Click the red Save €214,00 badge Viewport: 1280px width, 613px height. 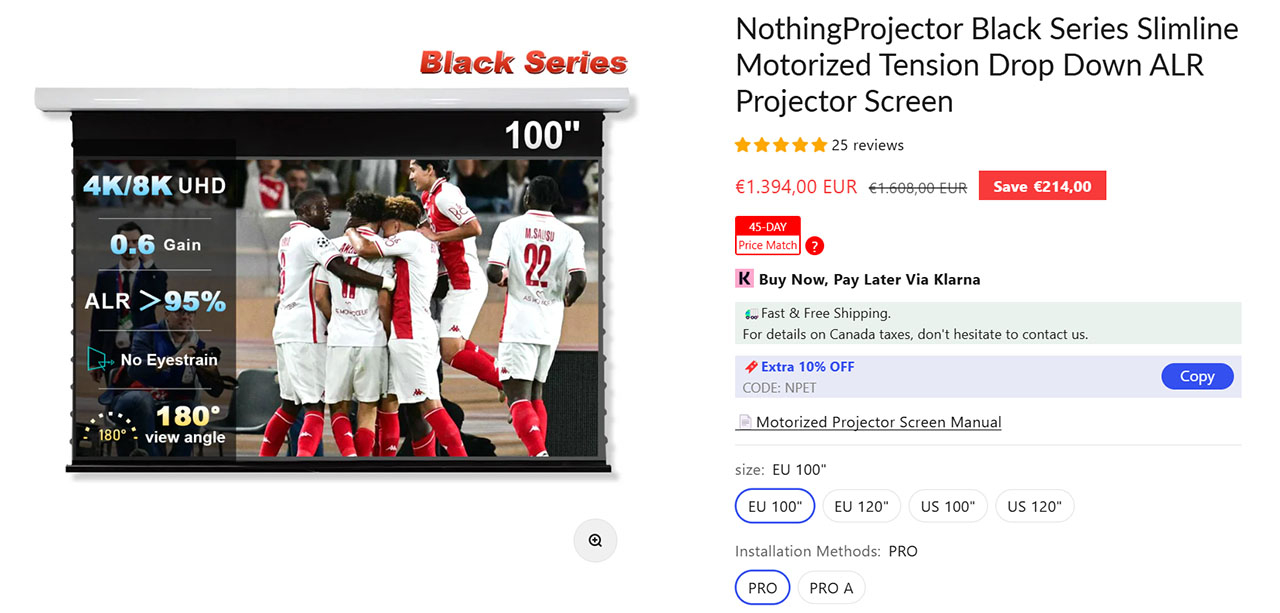click(x=1042, y=186)
